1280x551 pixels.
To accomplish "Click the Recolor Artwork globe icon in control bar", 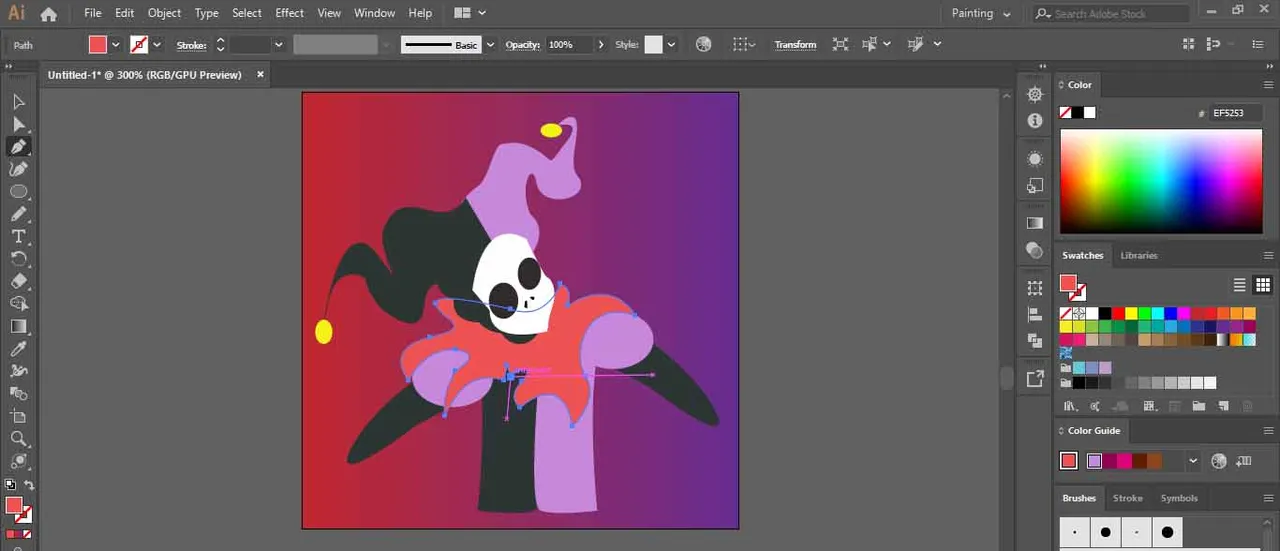I will [x=703, y=45].
